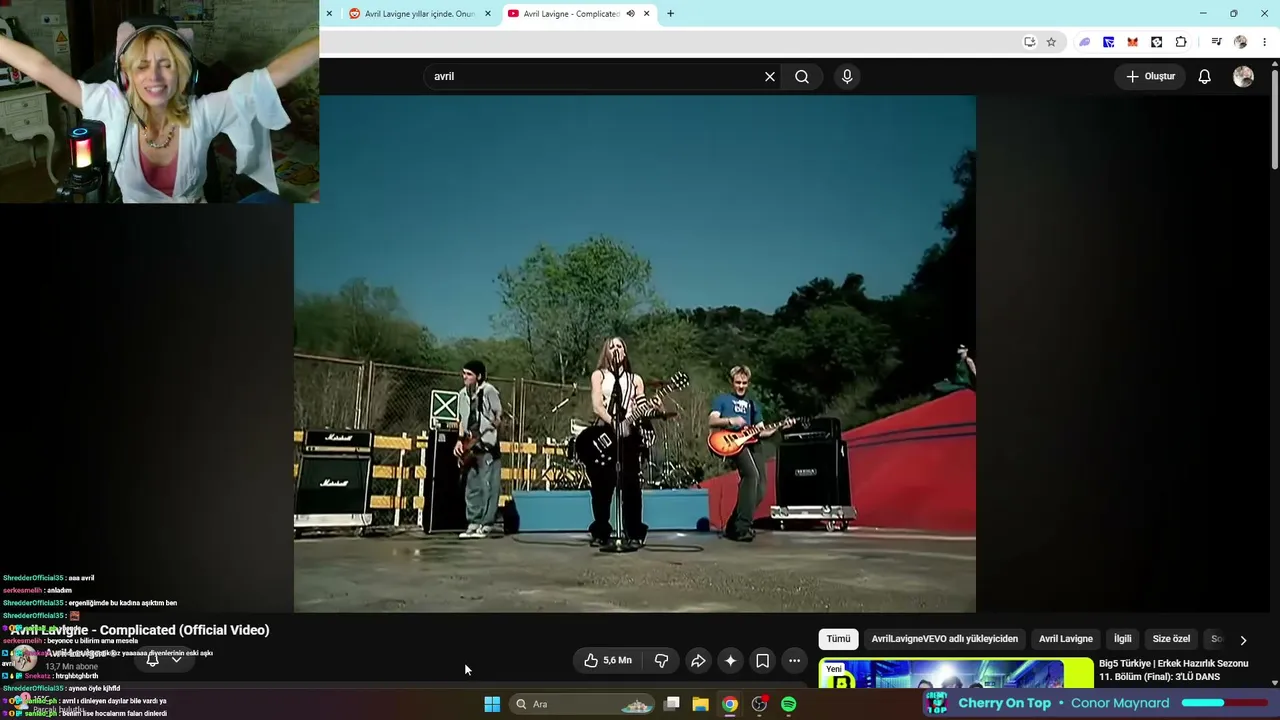The height and width of the screenshot is (720, 1280).
Task: Select the Tümü filter chip
Action: tap(838, 639)
